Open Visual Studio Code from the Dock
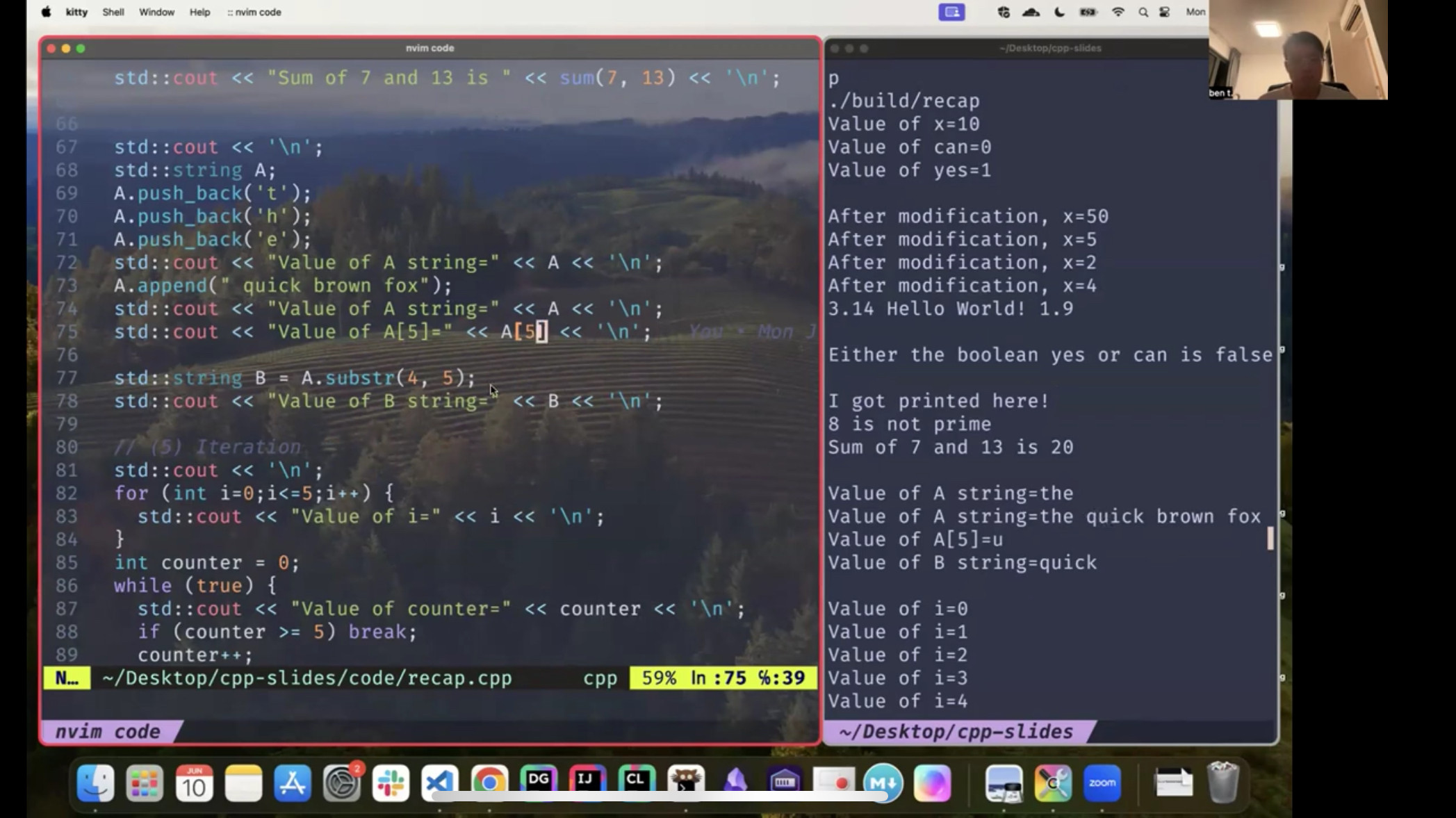The height and width of the screenshot is (818, 1456). [440, 783]
